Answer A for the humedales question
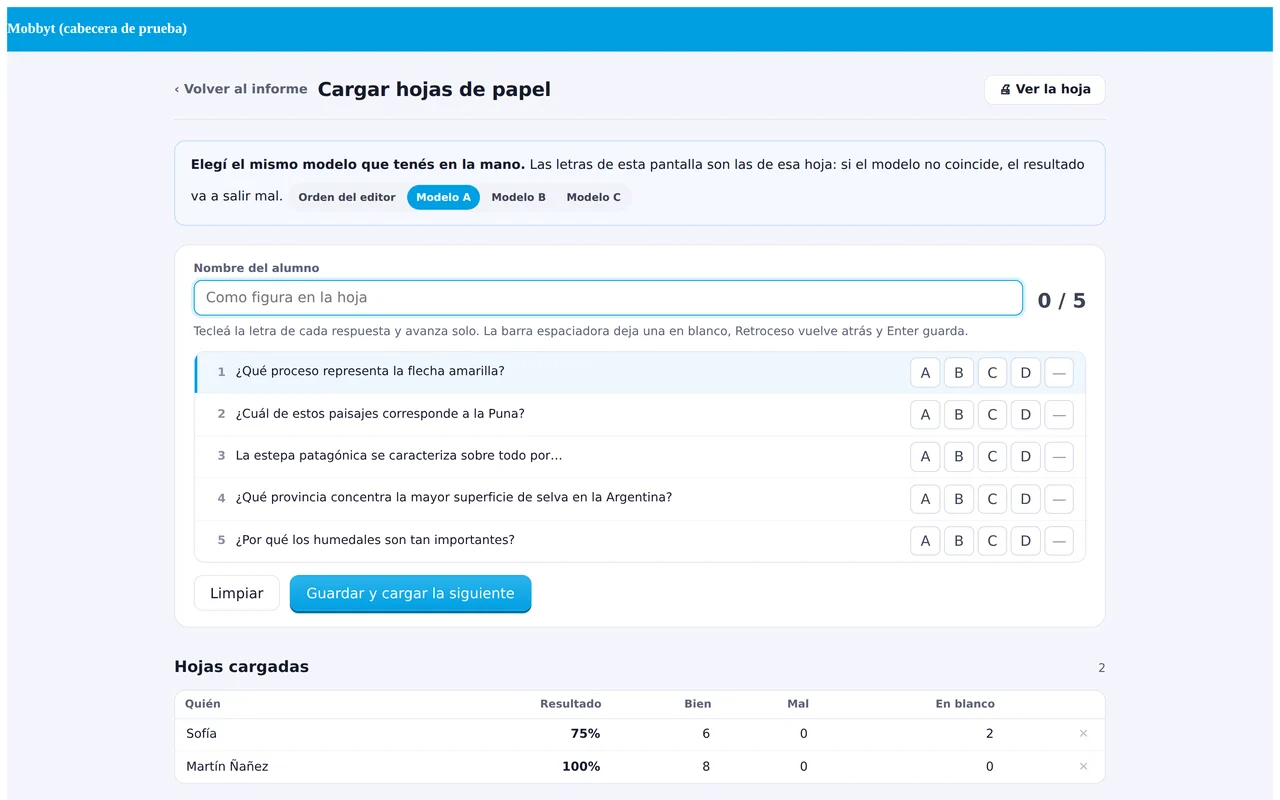Screen dimensions: 1280x800 click(x=925, y=541)
